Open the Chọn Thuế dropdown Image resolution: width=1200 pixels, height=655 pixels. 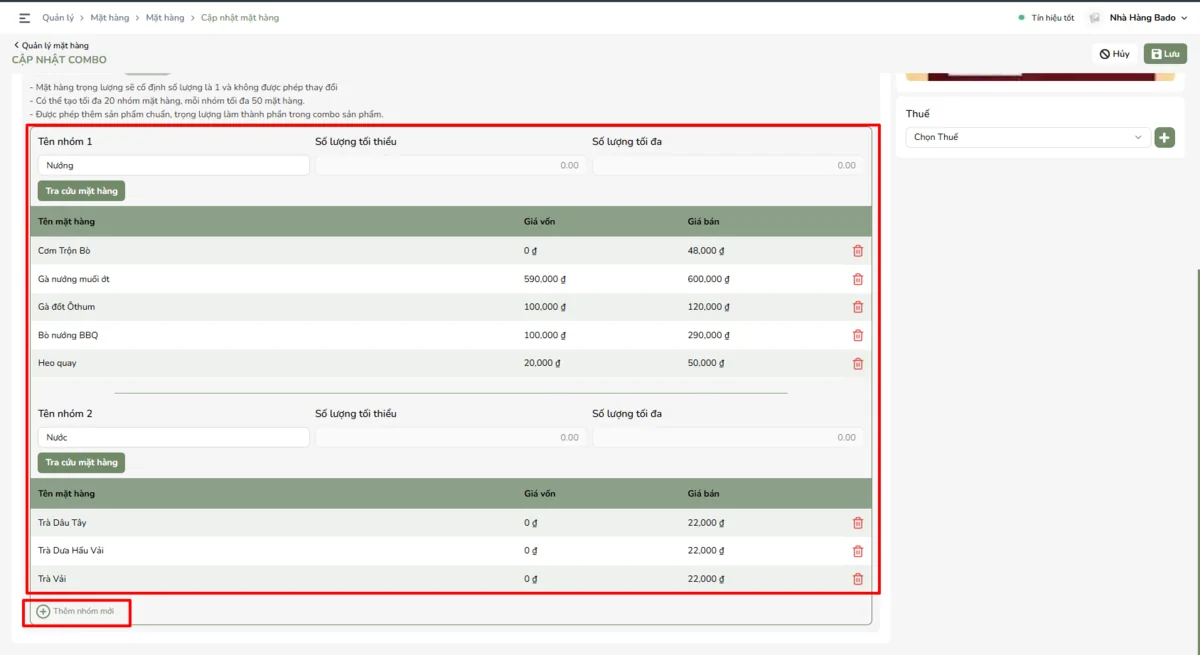click(x=1028, y=137)
